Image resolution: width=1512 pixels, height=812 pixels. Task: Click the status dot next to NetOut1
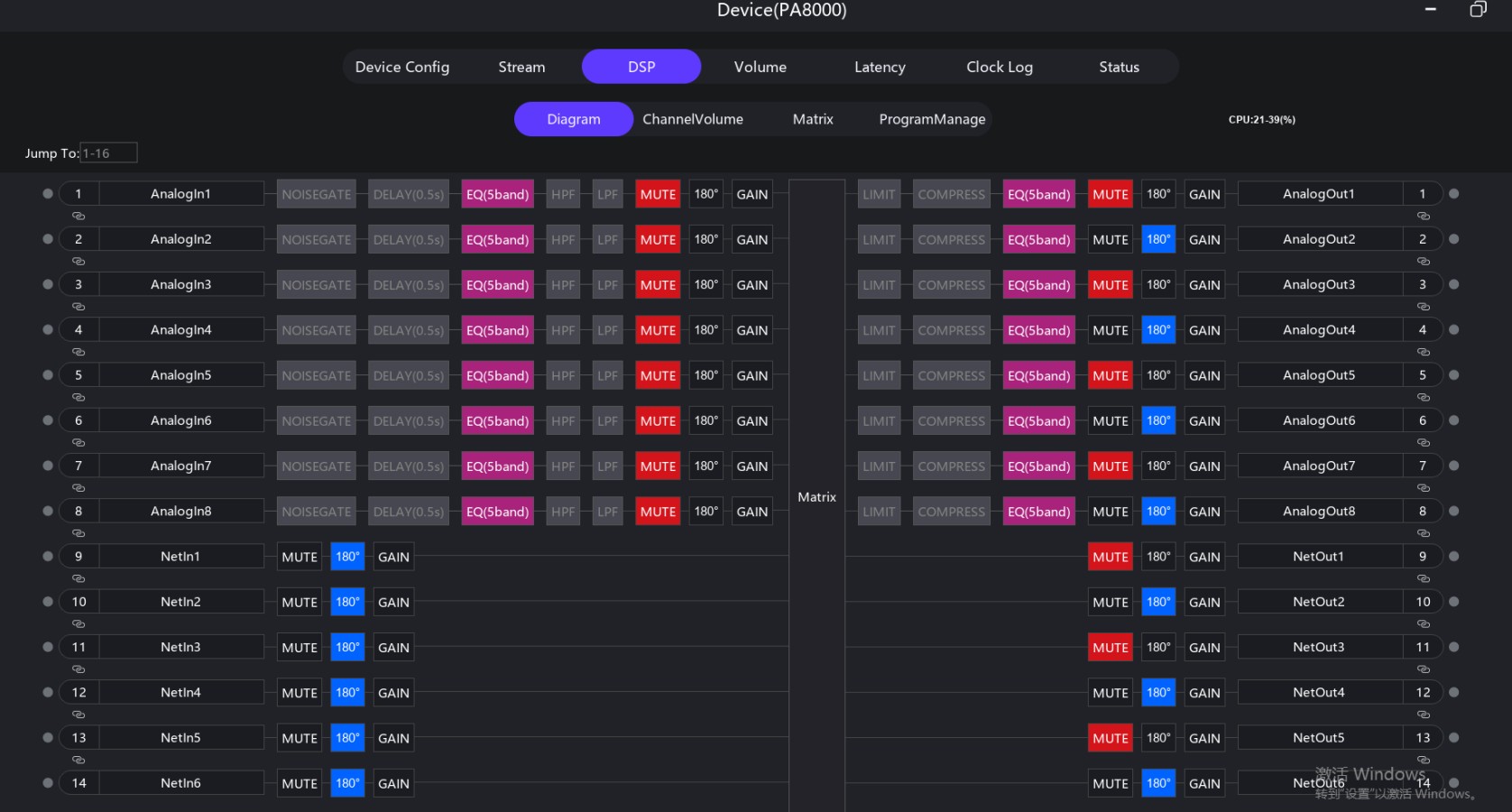pyautogui.click(x=1454, y=557)
